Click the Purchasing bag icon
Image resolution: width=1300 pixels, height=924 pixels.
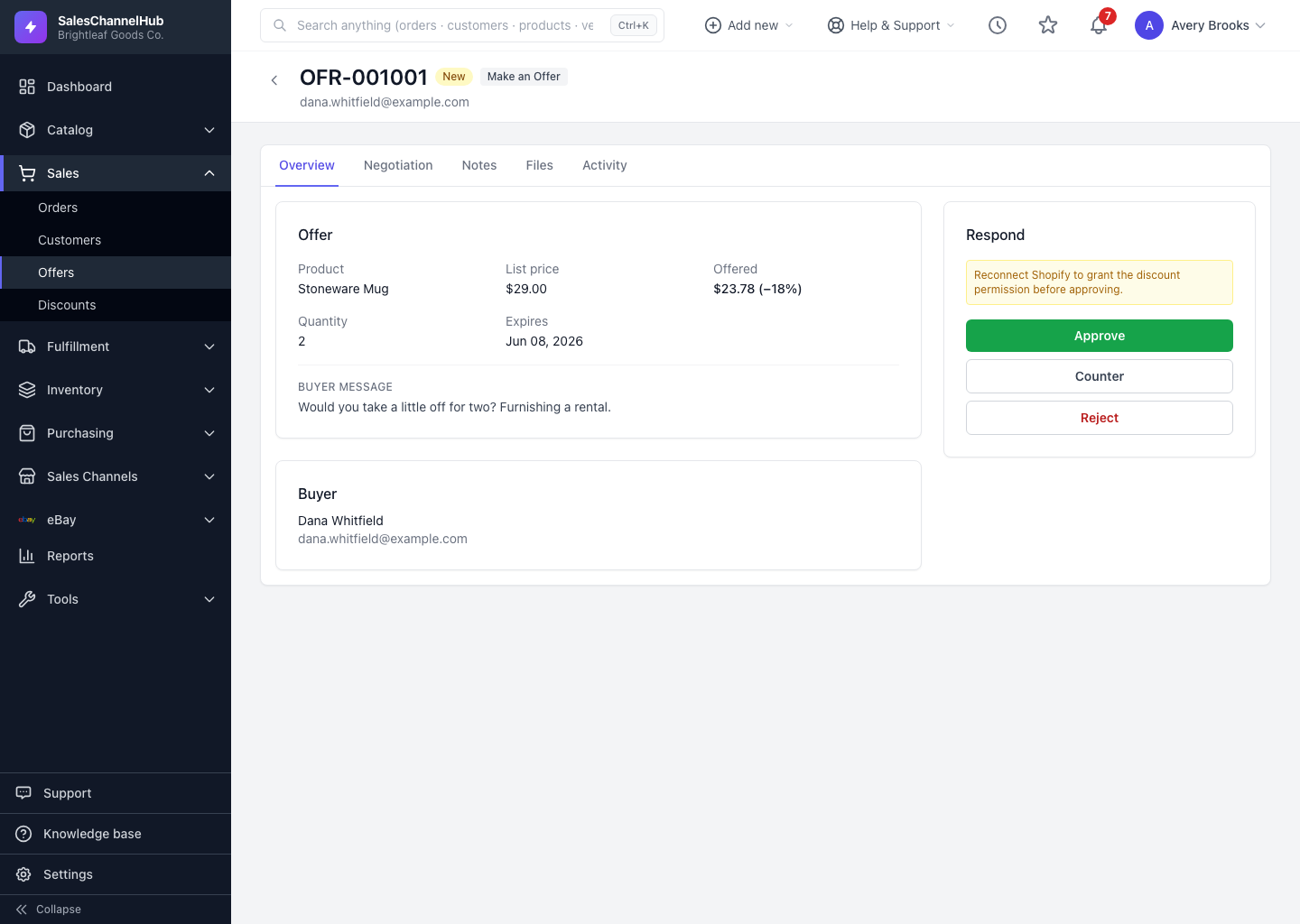point(27,433)
